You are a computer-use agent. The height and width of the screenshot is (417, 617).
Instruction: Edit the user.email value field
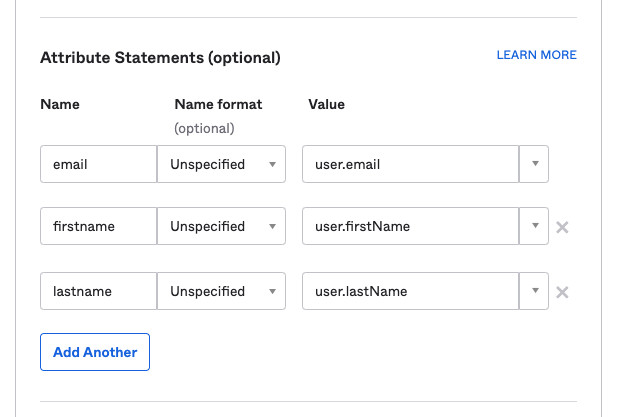pos(410,164)
